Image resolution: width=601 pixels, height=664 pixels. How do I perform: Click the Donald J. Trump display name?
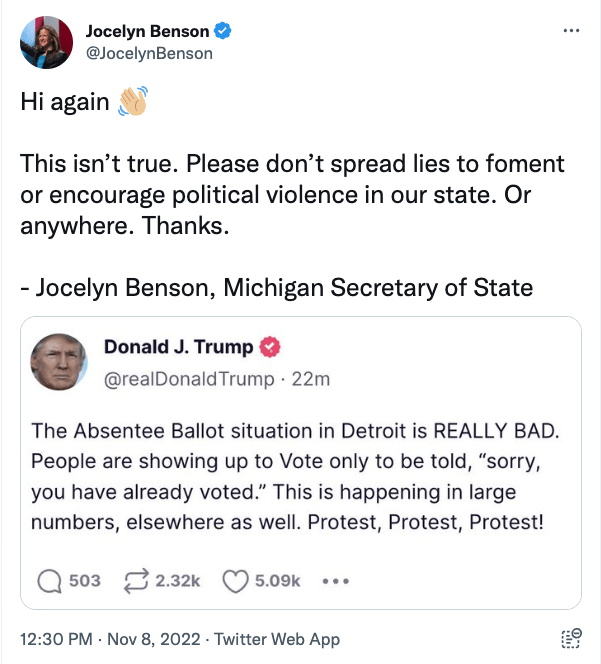coord(178,348)
